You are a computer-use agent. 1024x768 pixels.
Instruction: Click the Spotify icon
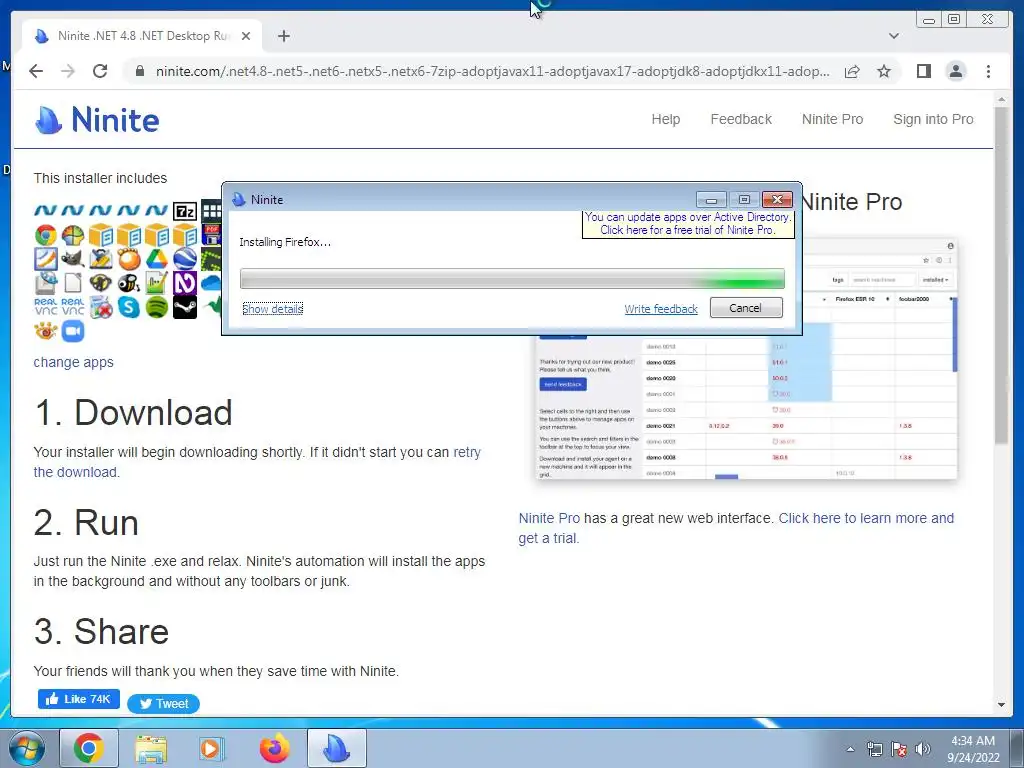(x=157, y=307)
